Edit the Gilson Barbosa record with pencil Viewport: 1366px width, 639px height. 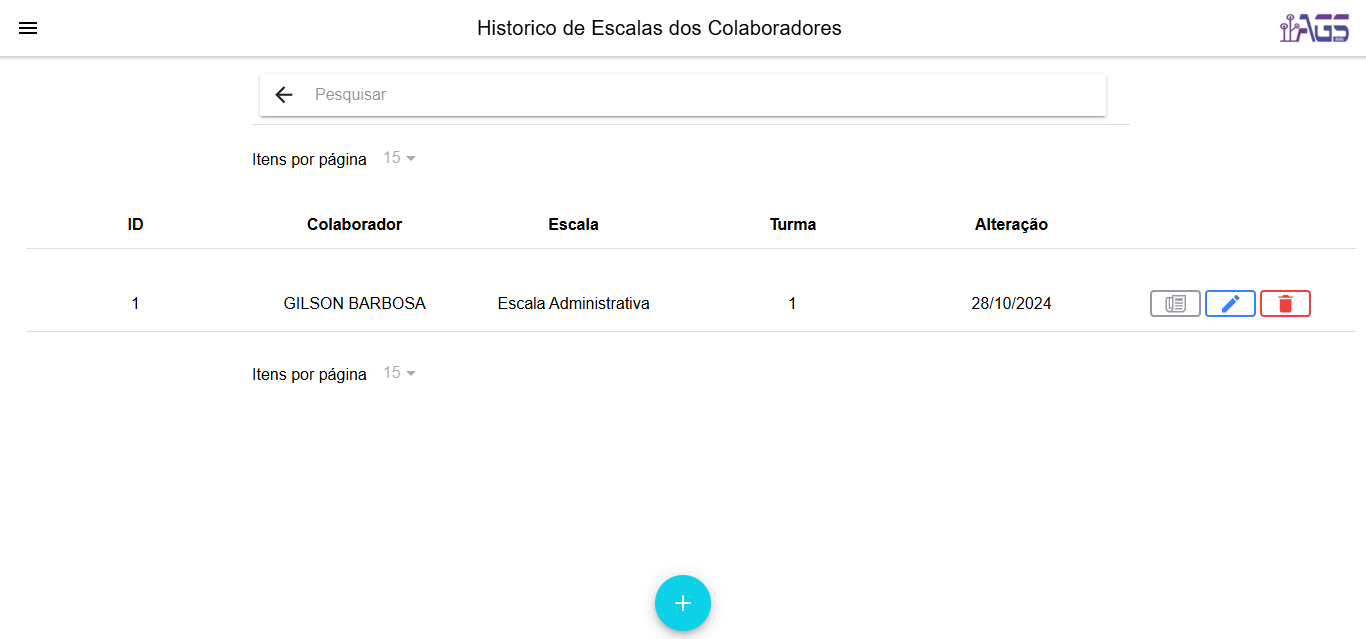[1230, 303]
